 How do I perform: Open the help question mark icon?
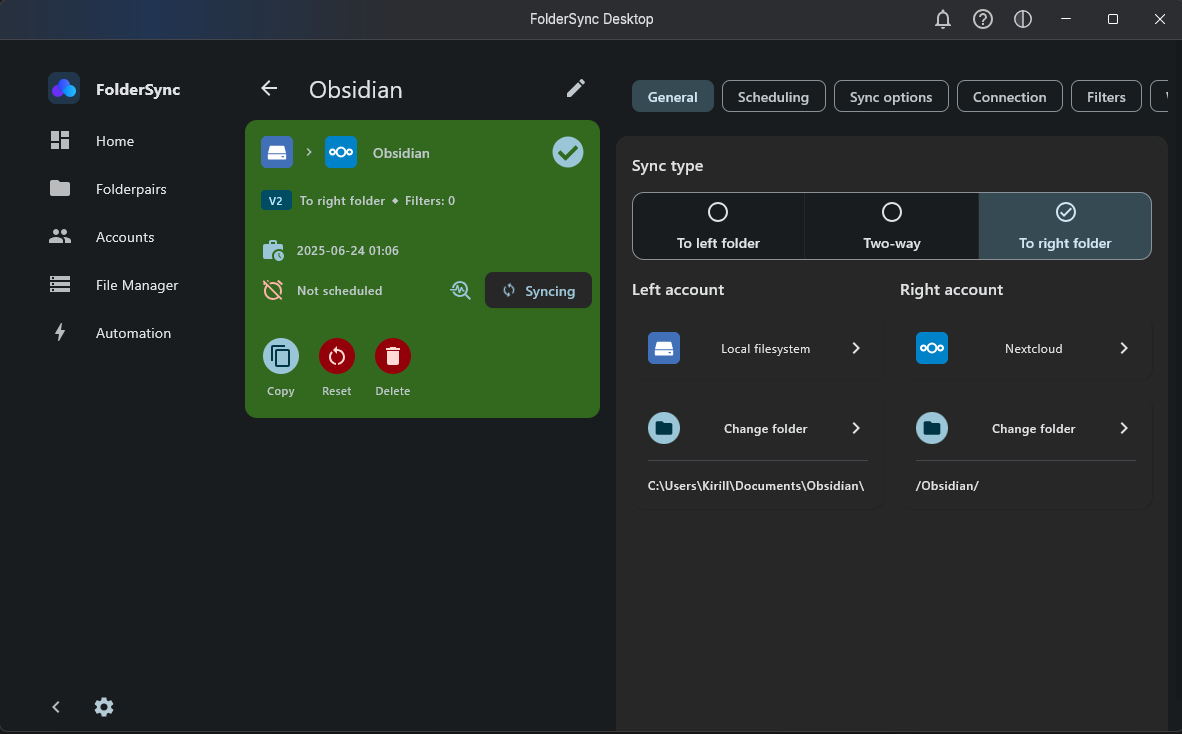[x=982, y=20]
